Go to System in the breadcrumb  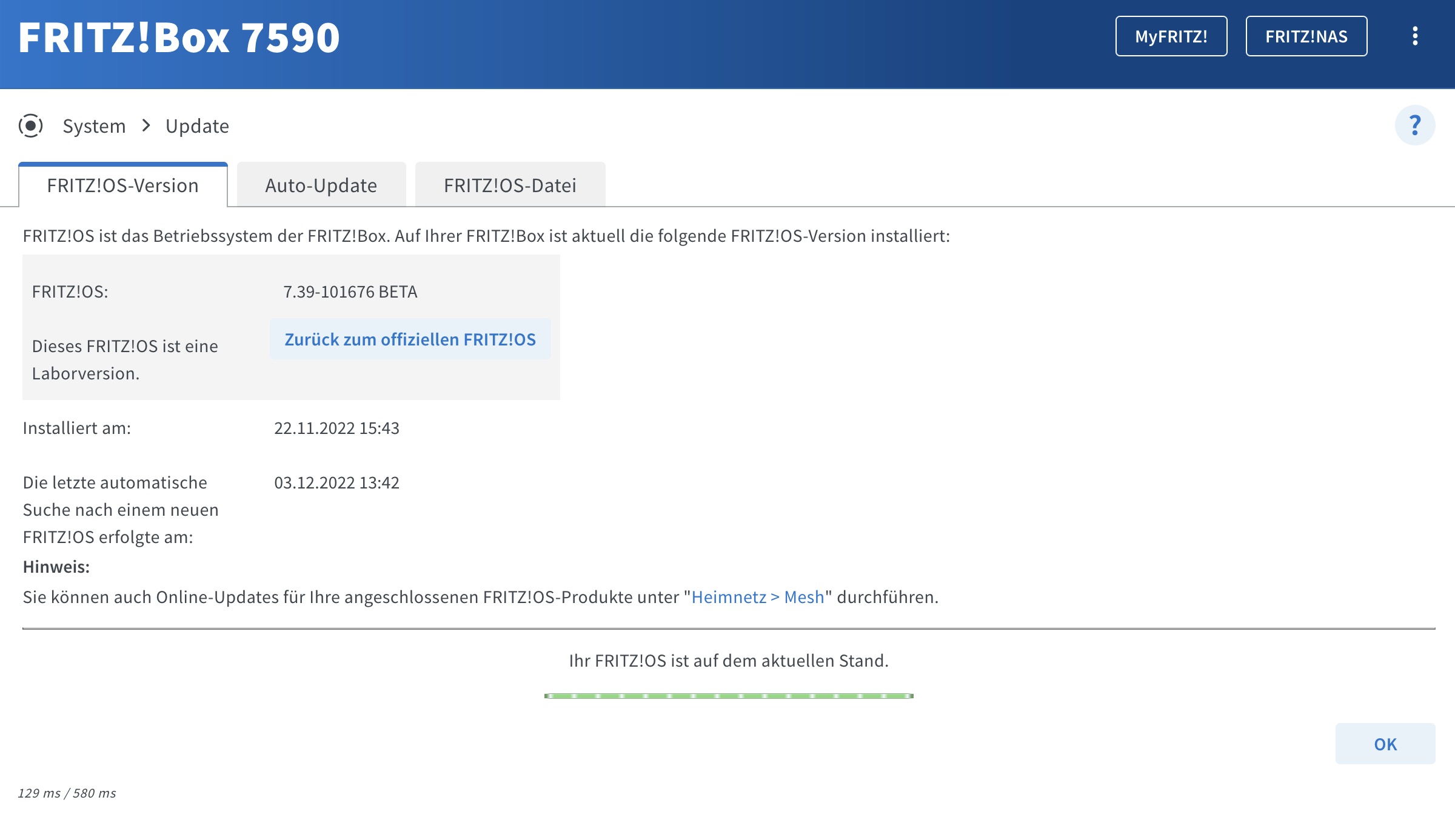(x=94, y=126)
